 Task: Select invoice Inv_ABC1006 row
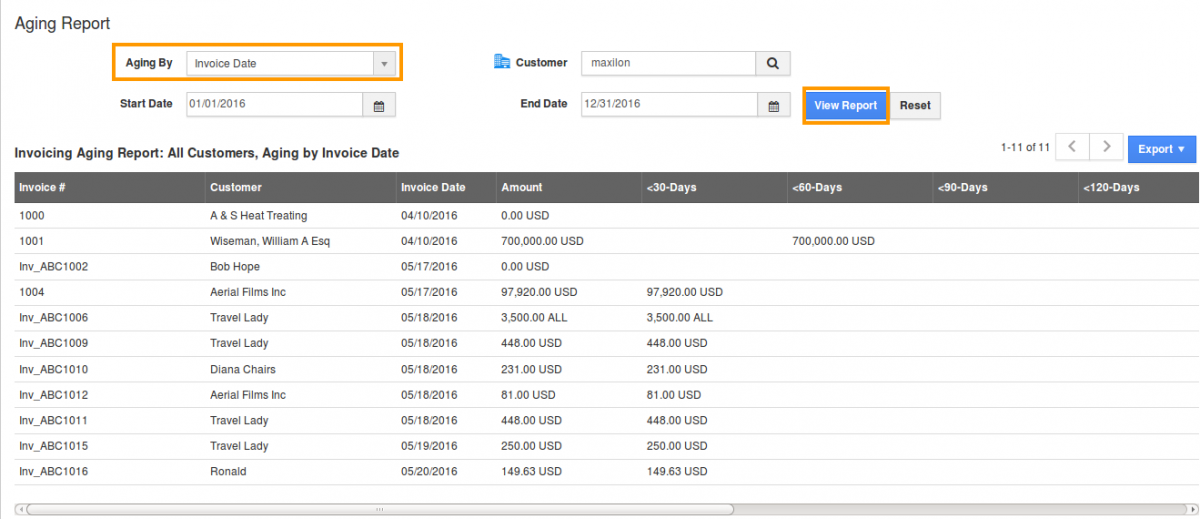click(47, 318)
